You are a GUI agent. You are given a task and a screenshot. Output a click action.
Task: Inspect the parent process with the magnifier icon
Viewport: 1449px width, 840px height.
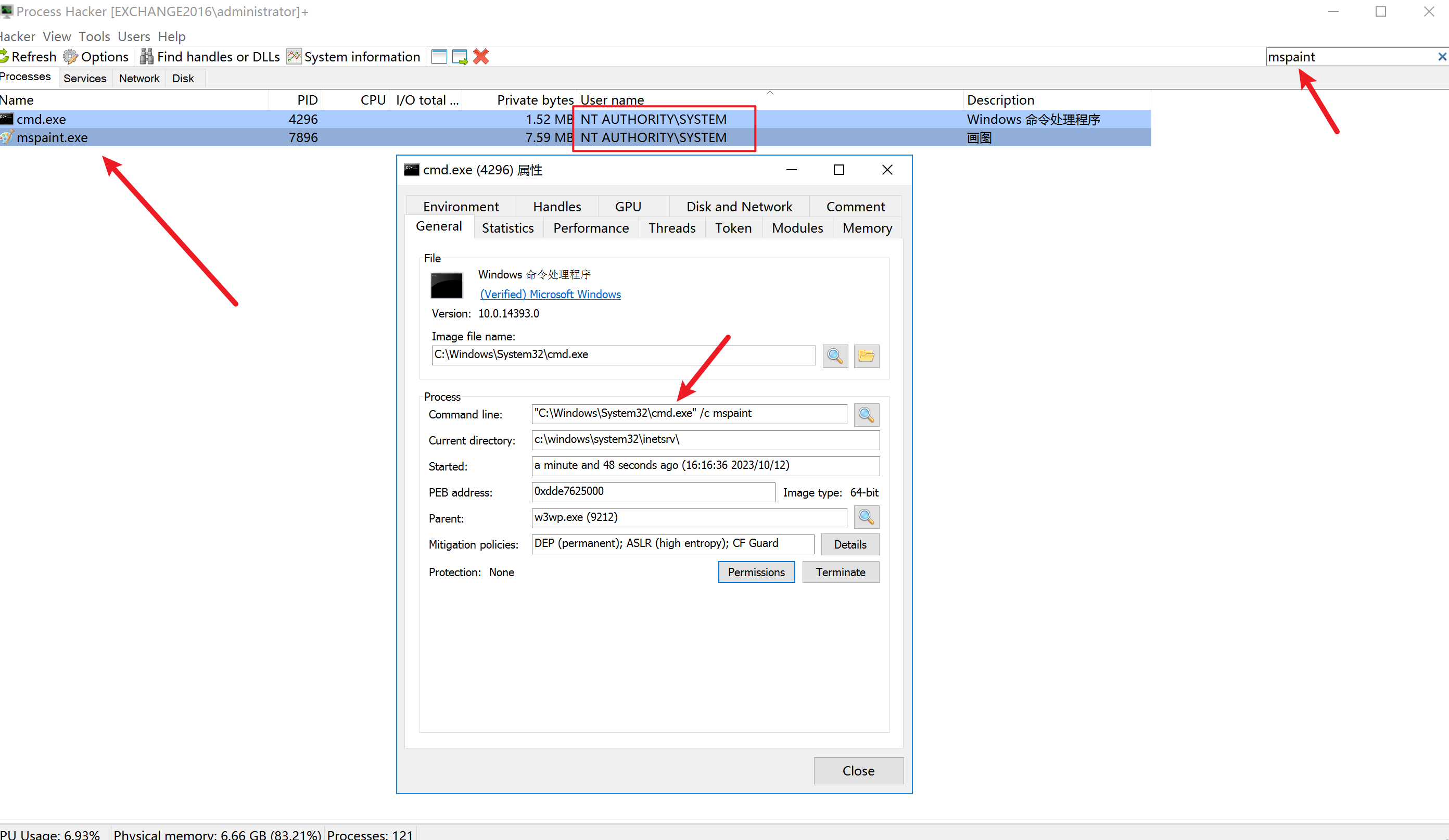866,517
